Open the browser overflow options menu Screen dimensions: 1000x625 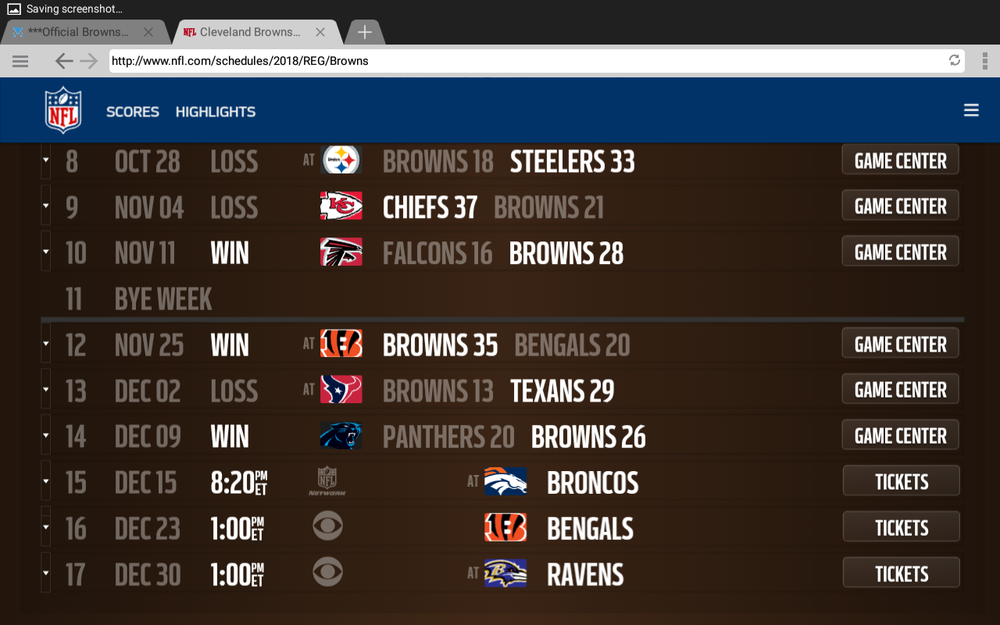985,61
